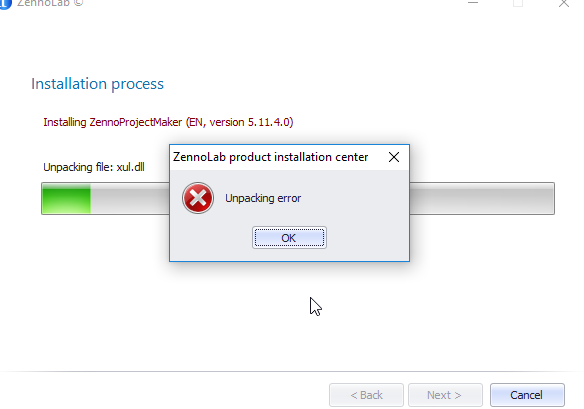Click the grayed-out Back button
Image resolution: width=584 pixels, height=409 pixels.
[366, 395]
